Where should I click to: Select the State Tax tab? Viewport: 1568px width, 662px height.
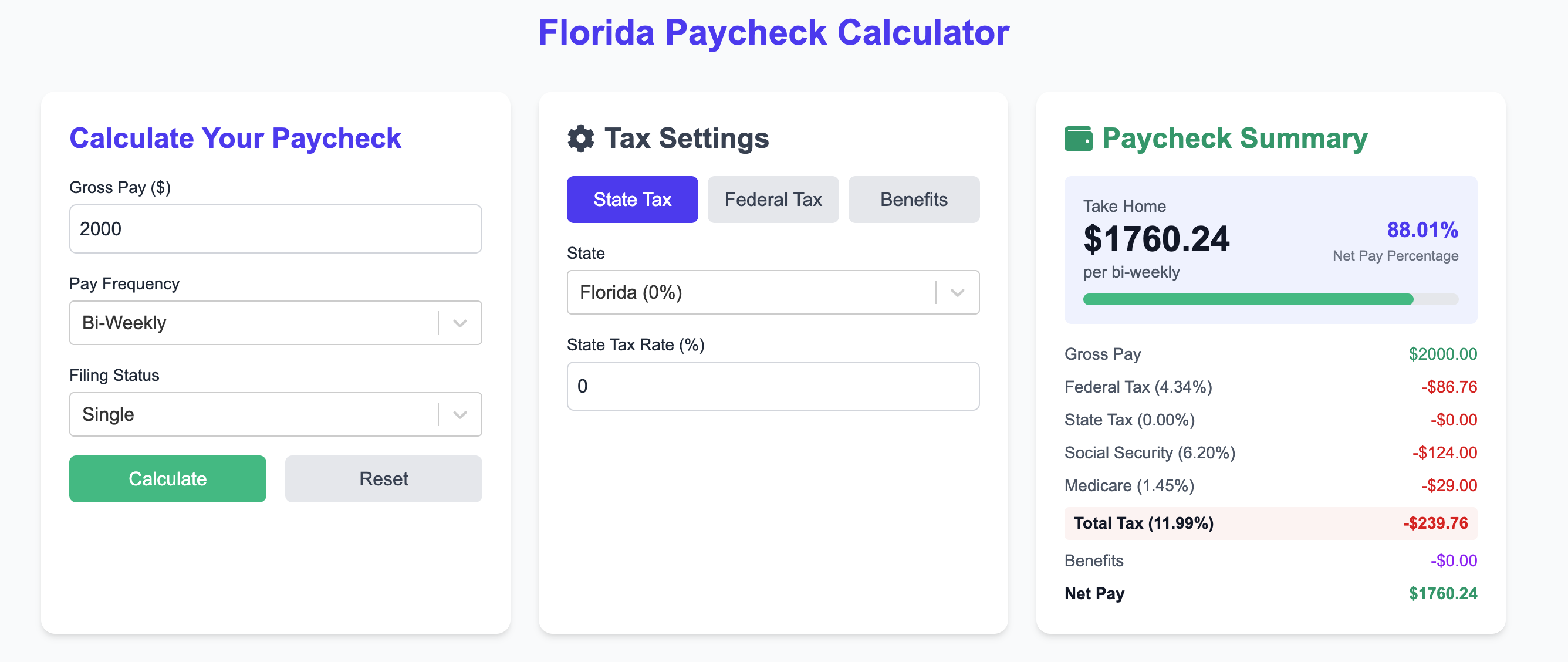pyautogui.click(x=632, y=200)
